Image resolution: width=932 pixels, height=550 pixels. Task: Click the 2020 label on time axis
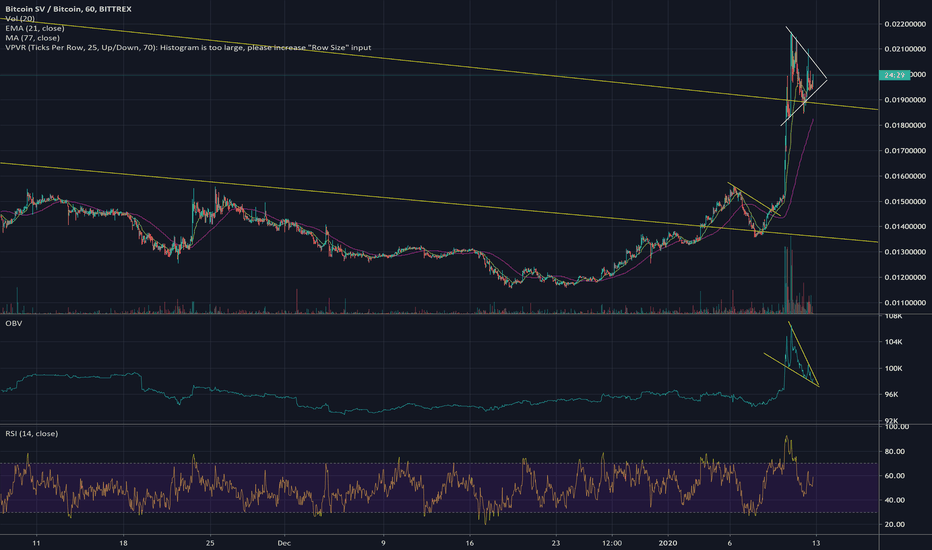[x=668, y=543]
